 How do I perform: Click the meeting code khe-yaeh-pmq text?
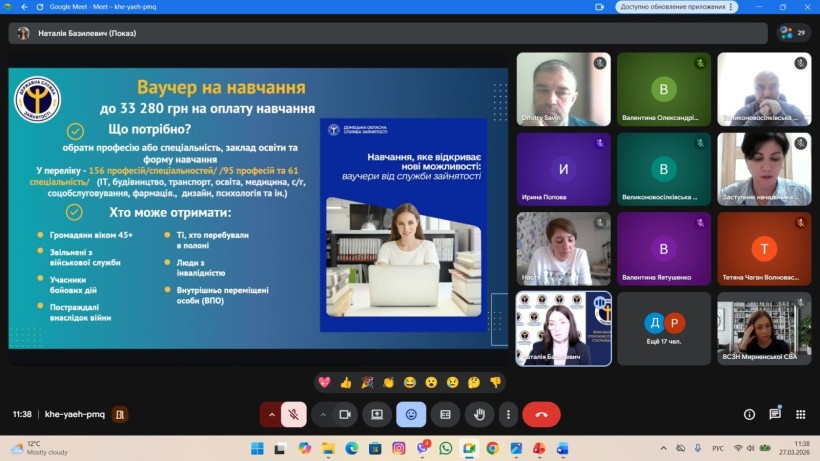pos(75,414)
